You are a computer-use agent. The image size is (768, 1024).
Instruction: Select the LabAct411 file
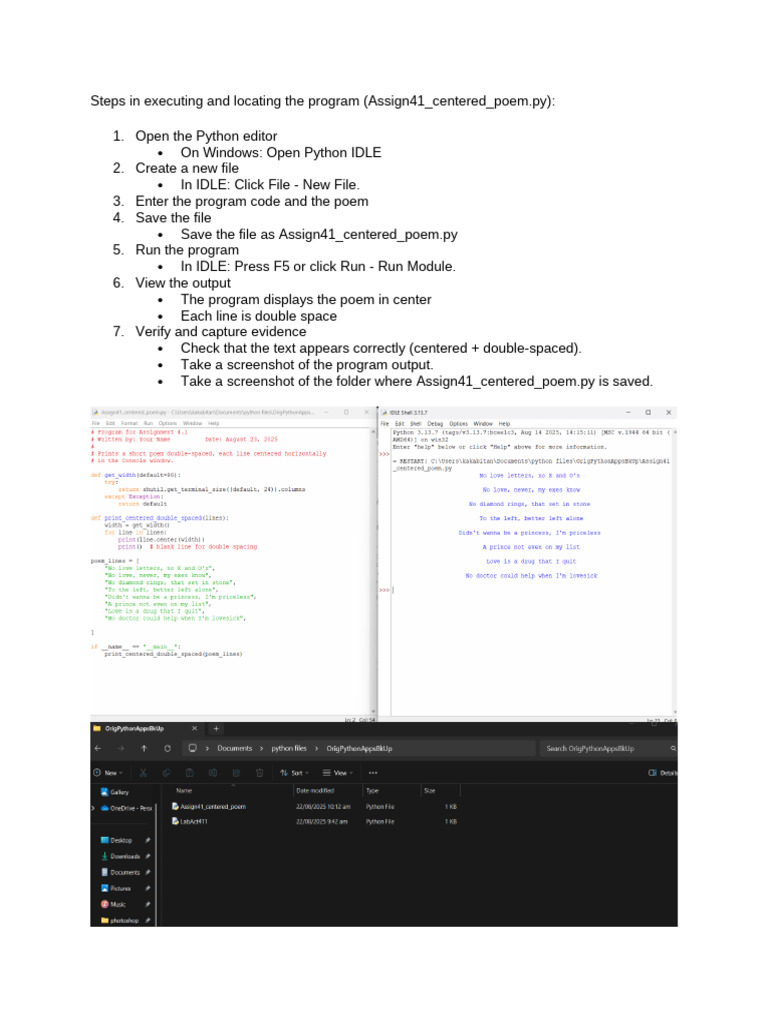coord(190,822)
